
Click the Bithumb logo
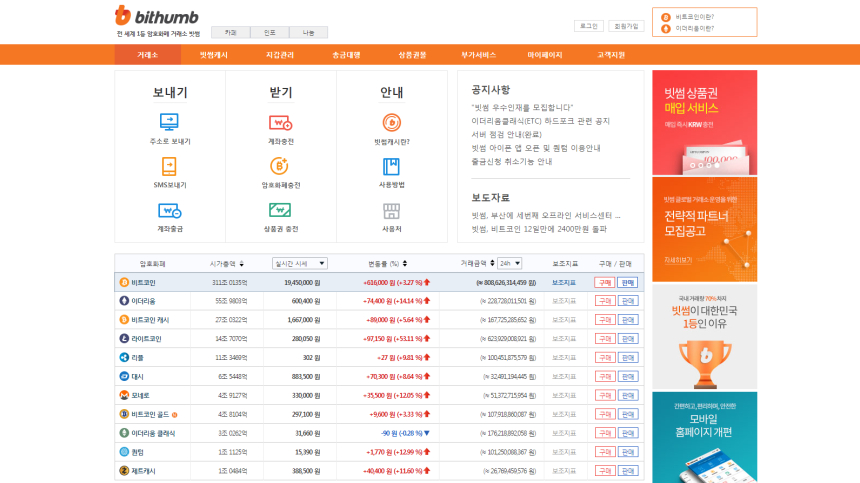[x=157, y=16]
